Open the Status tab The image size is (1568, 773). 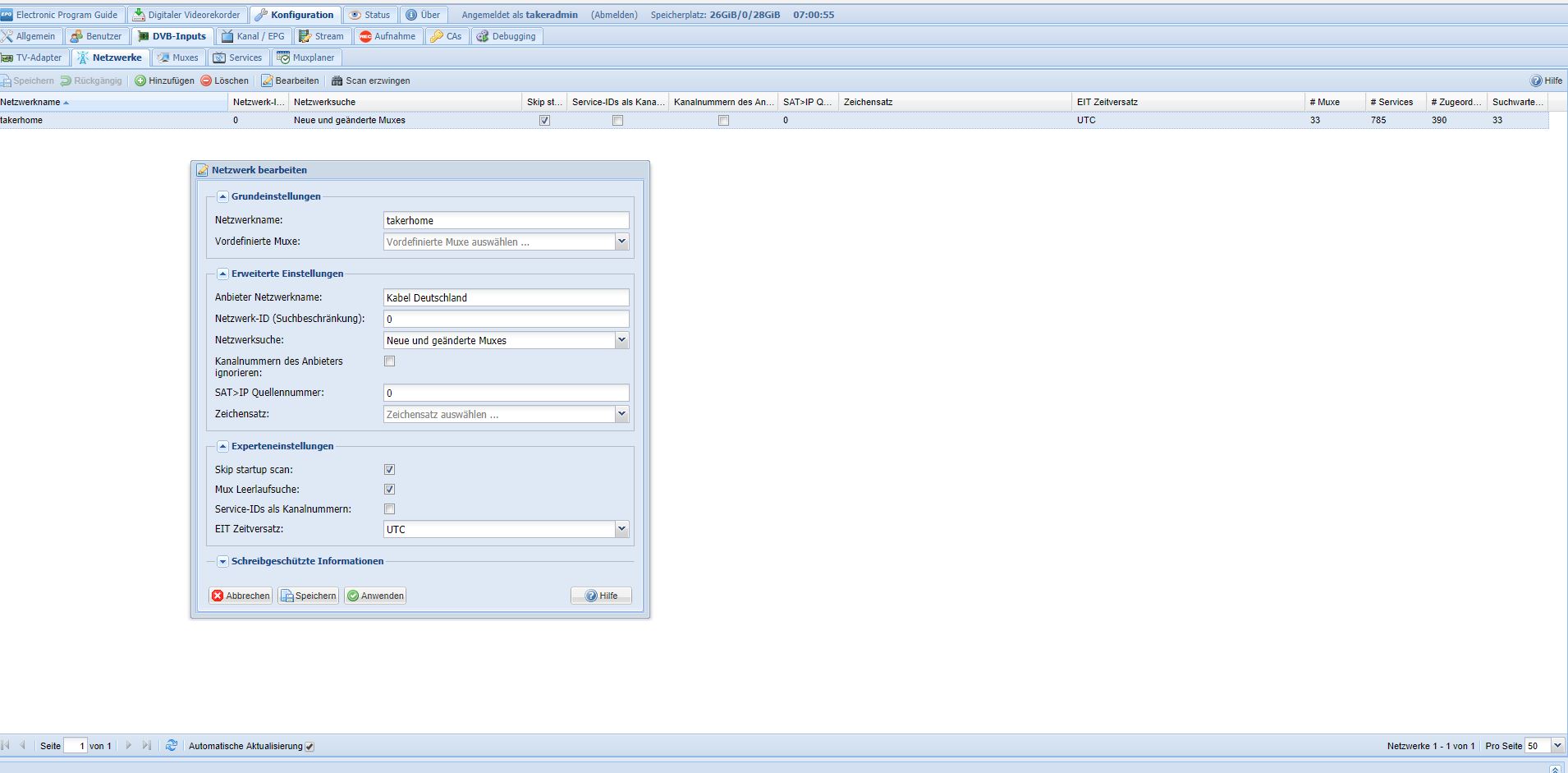point(370,15)
